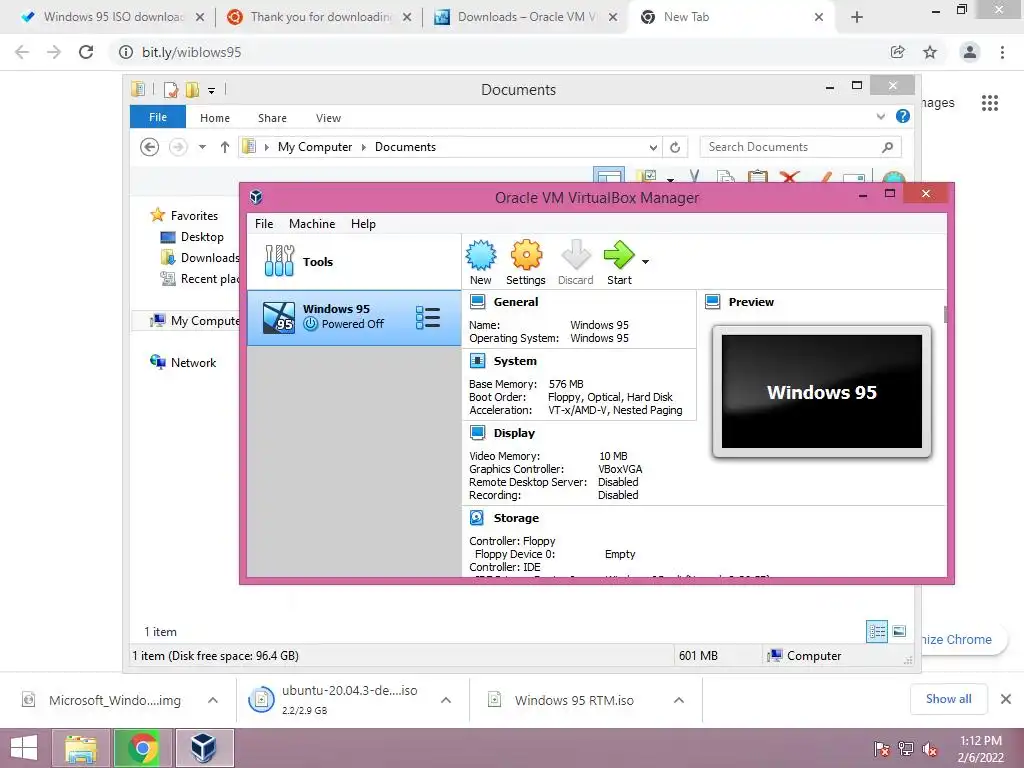Click the Chrome share page icon

[898, 52]
